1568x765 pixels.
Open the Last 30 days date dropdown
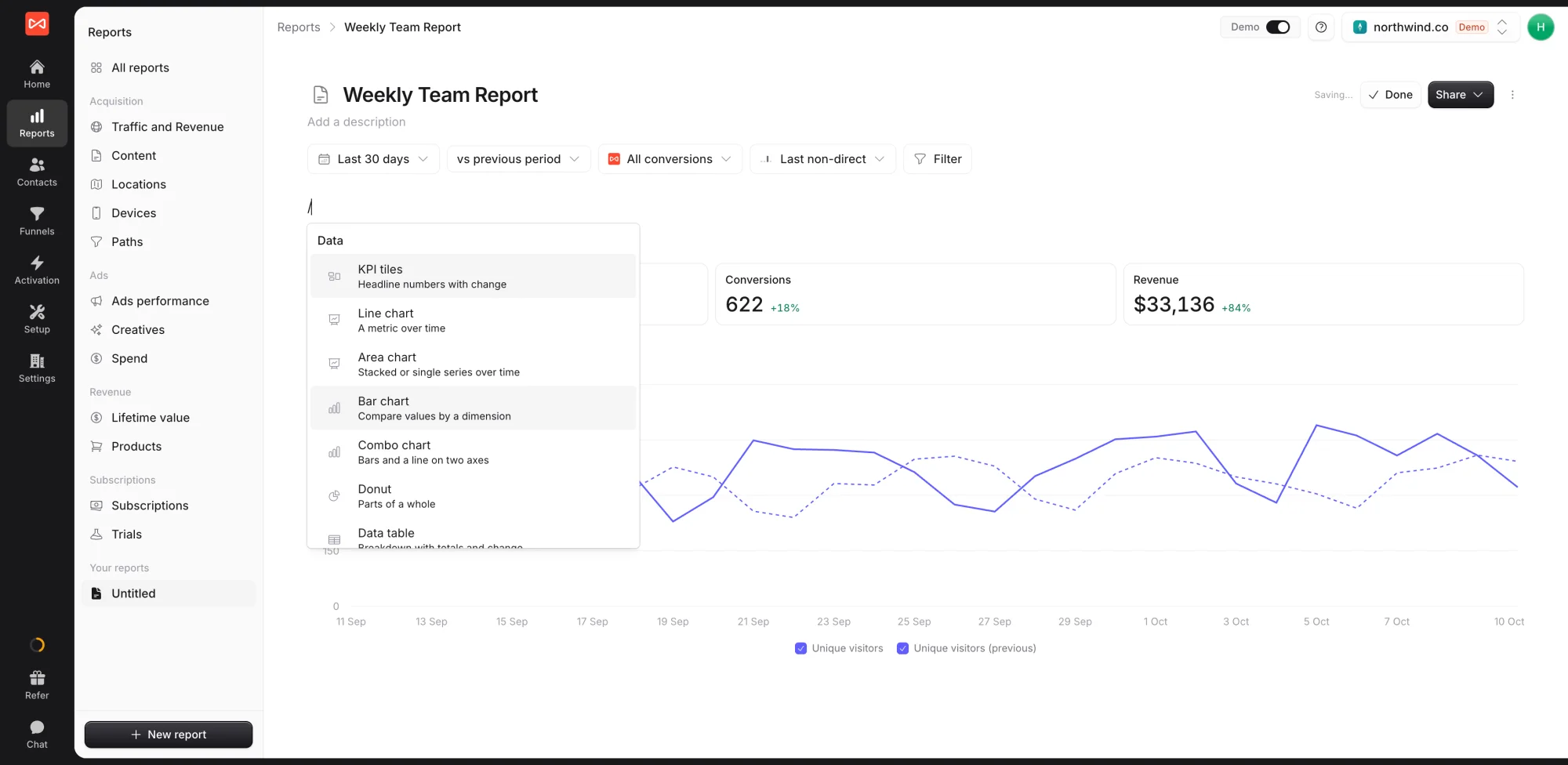click(373, 159)
